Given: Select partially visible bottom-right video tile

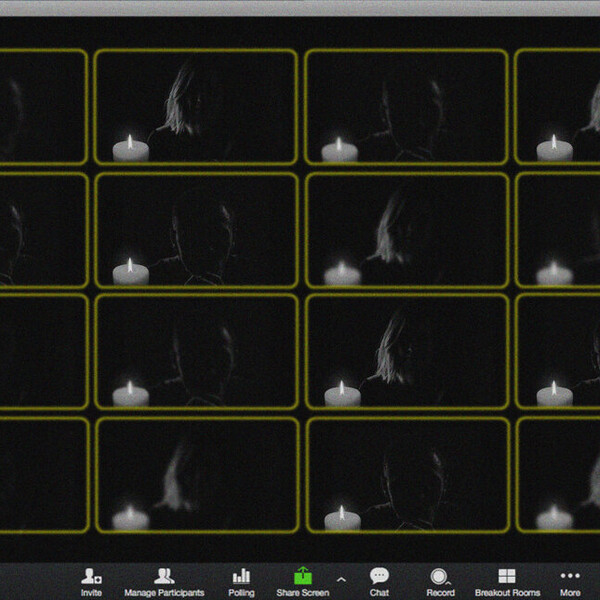Looking at the screenshot, I should 558,475.
